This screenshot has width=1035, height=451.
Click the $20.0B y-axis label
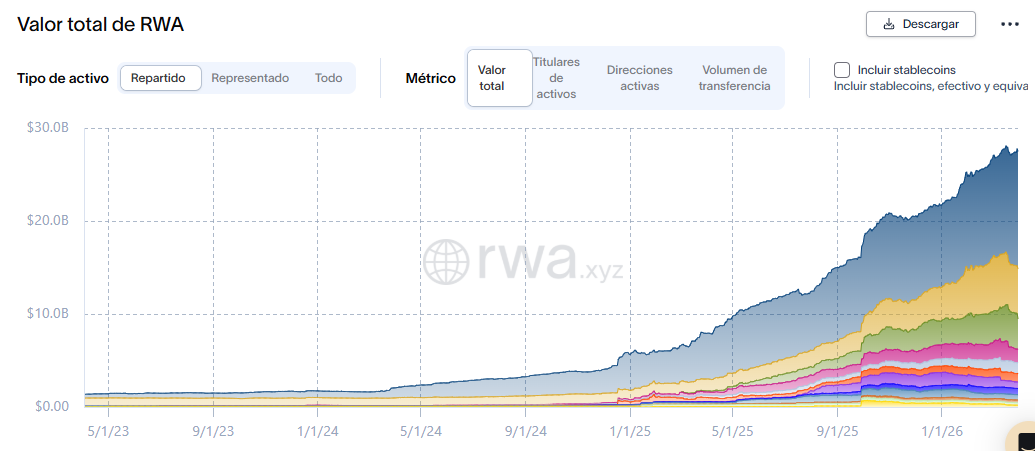[48, 221]
